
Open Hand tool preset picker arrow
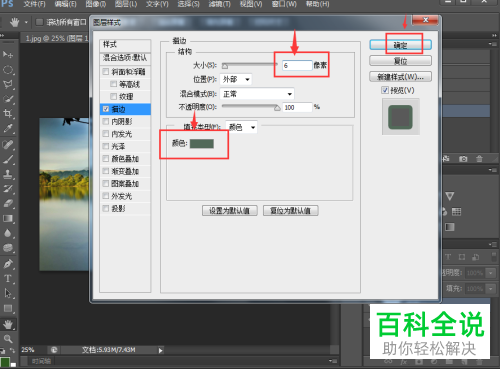tap(26, 23)
